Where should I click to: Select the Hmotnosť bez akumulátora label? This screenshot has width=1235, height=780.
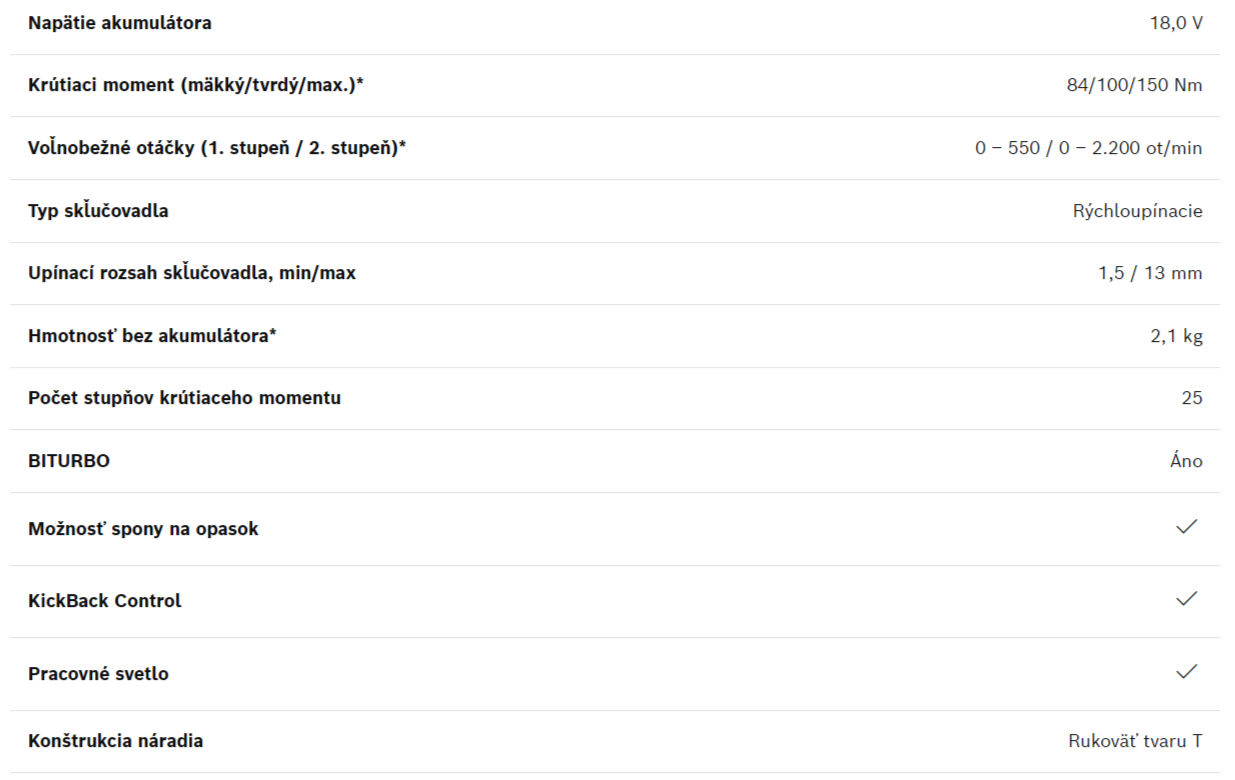[152, 336]
